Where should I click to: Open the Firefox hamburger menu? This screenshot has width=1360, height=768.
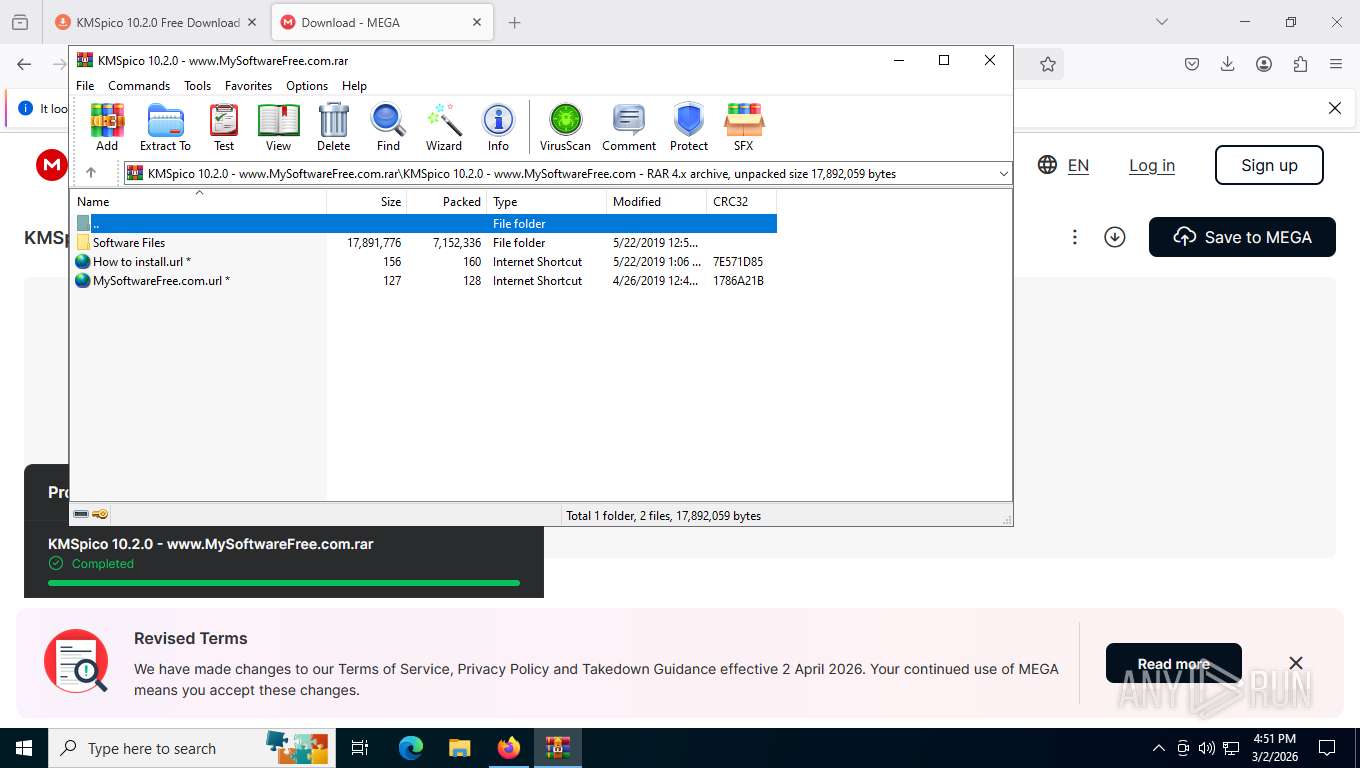[x=1336, y=64]
